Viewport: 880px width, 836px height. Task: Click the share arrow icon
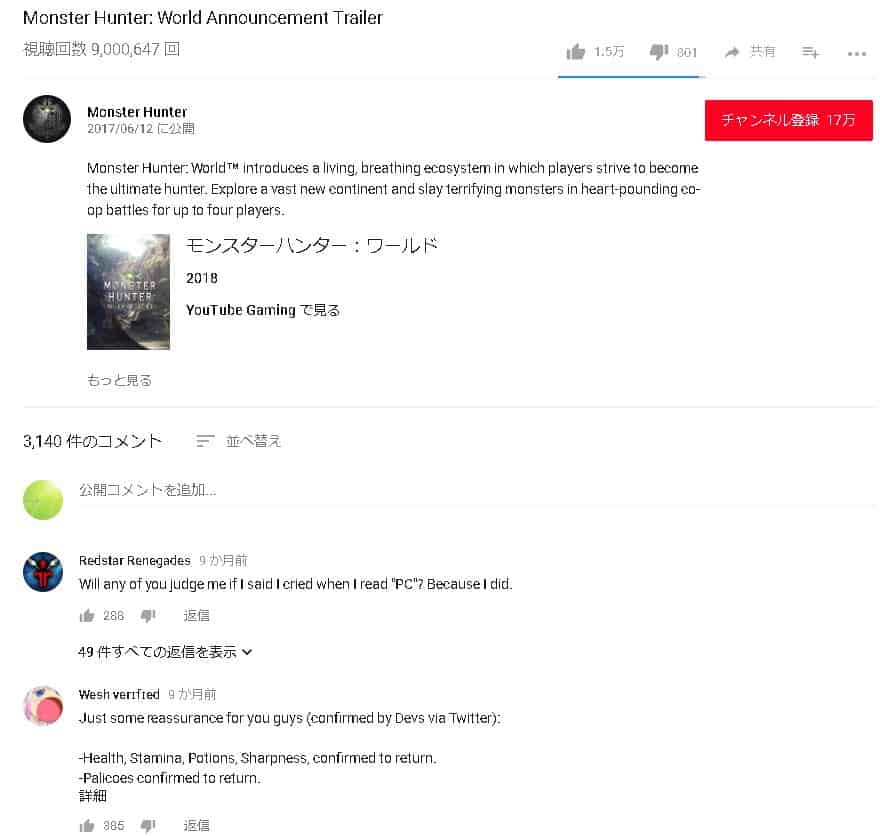[732, 52]
